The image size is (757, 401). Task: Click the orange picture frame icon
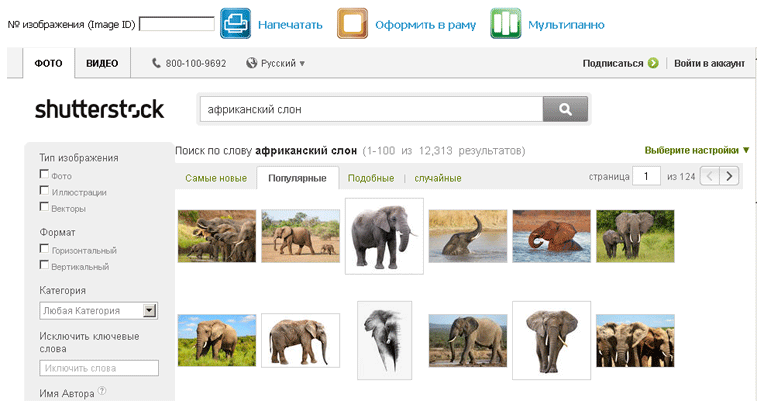point(352,23)
